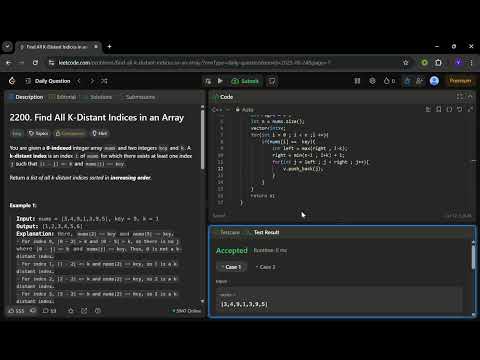The height and width of the screenshot is (360, 480).
Task: Open the browser extensions puzzle icon
Action: [x=438, y=62]
